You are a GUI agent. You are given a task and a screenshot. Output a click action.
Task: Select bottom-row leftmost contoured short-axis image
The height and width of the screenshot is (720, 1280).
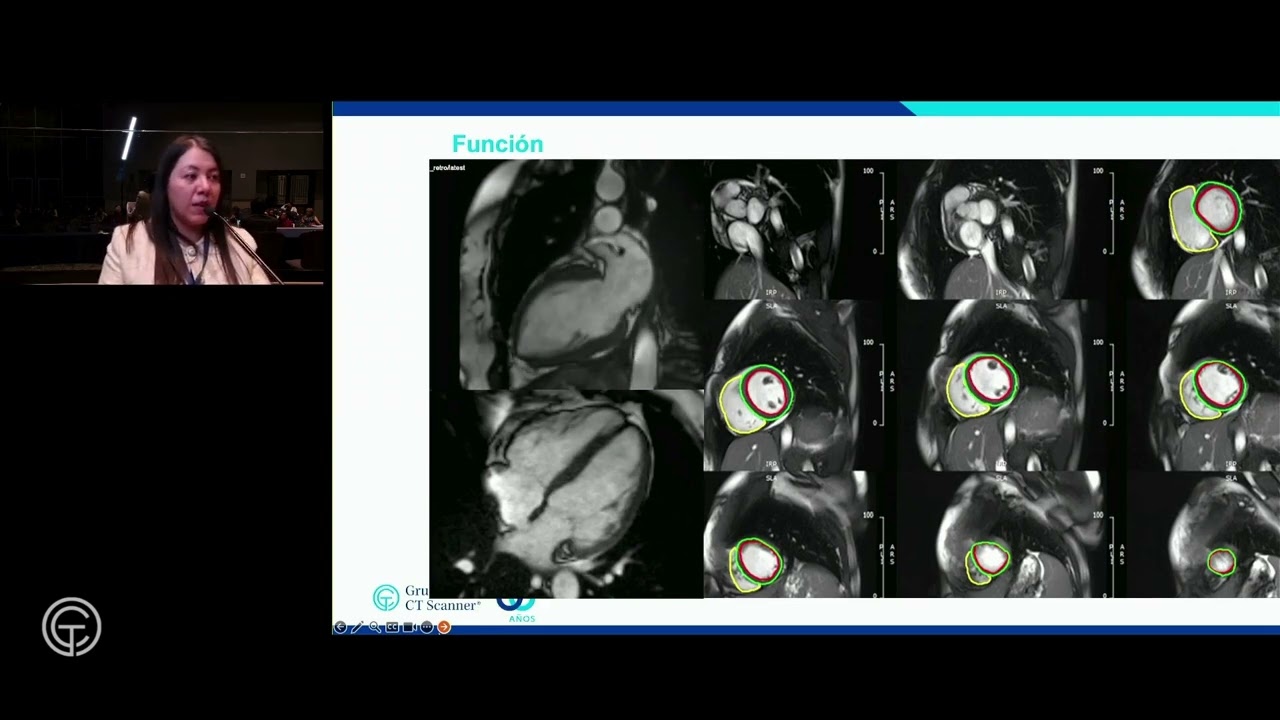(x=785, y=535)
